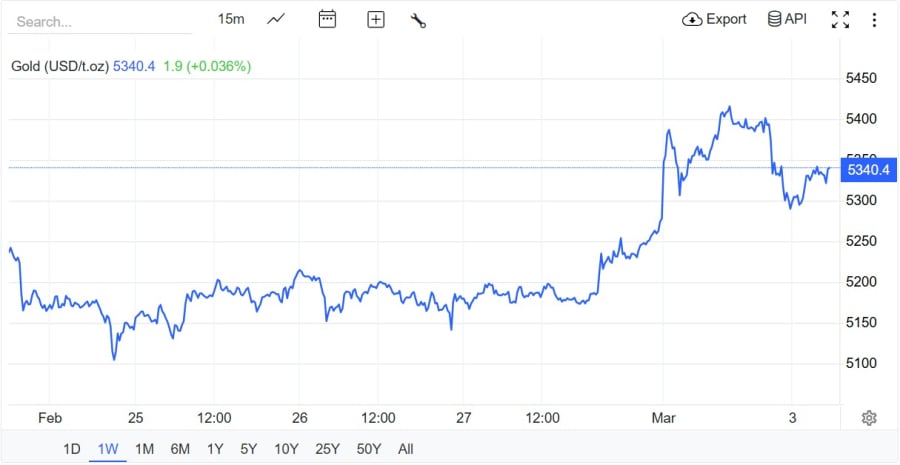Open the three-dot more options menu
Image resolution: width=900 pixels, height=465 pixels.
coord(874,19)
